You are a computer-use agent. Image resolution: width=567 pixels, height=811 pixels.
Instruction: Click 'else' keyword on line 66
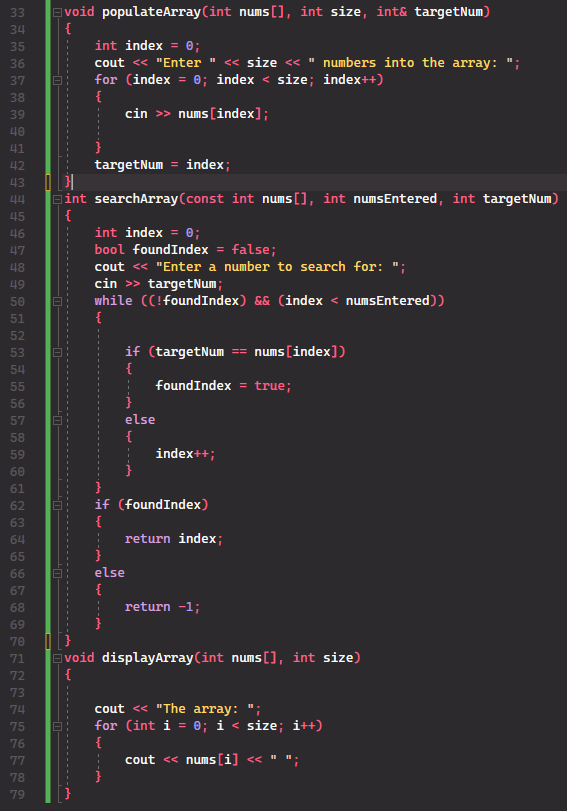(x=109, y=573)
